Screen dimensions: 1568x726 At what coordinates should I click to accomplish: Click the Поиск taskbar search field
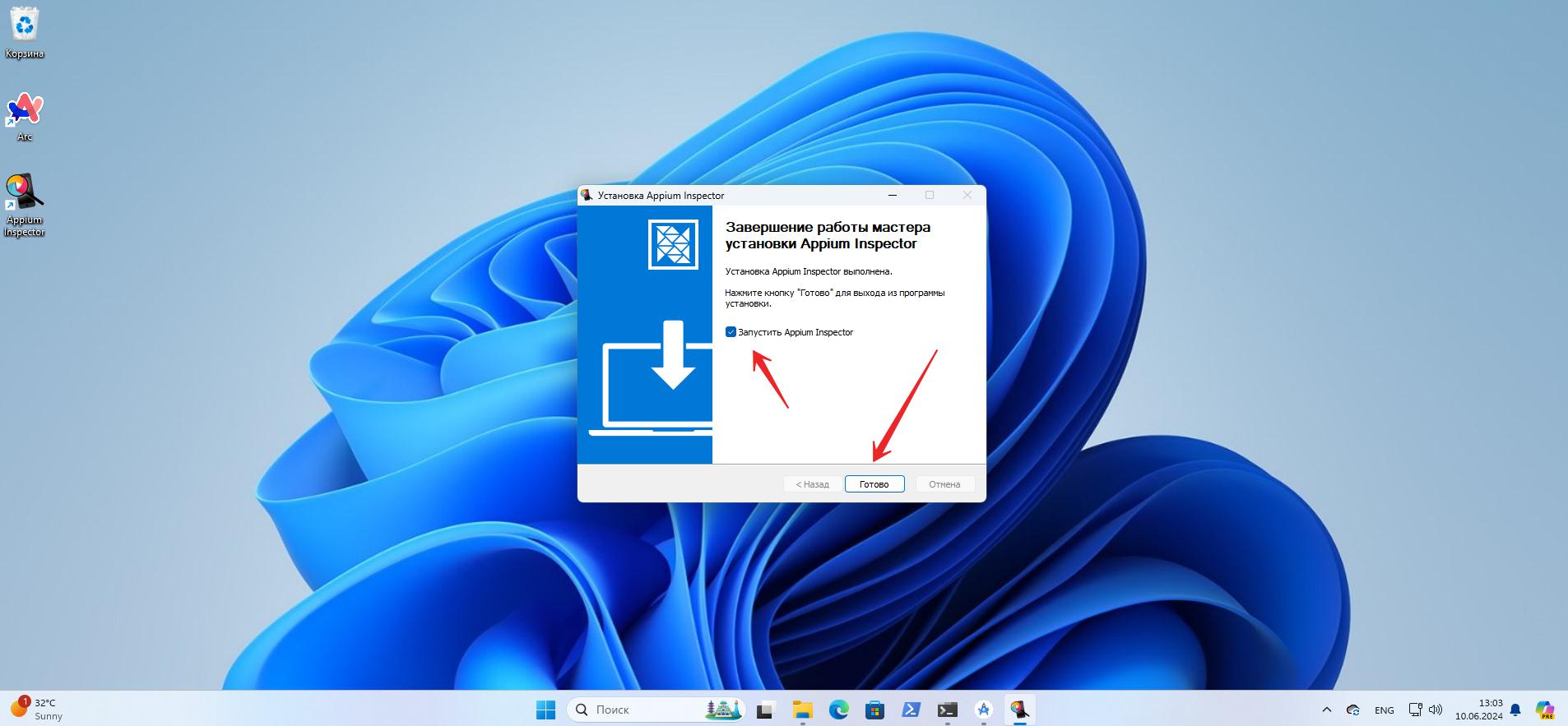point(656,710)
